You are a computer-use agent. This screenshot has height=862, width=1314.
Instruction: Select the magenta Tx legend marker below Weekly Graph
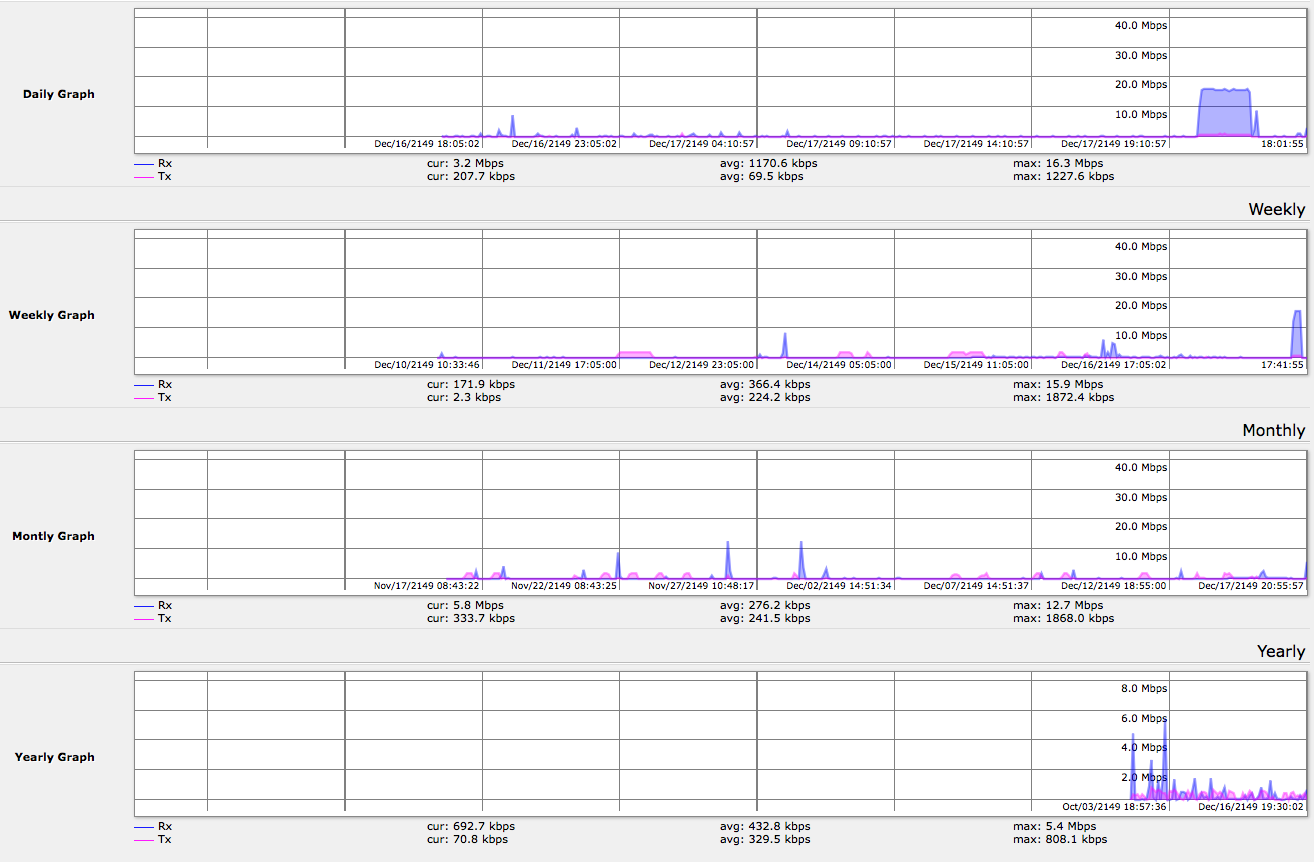[143, 397]
